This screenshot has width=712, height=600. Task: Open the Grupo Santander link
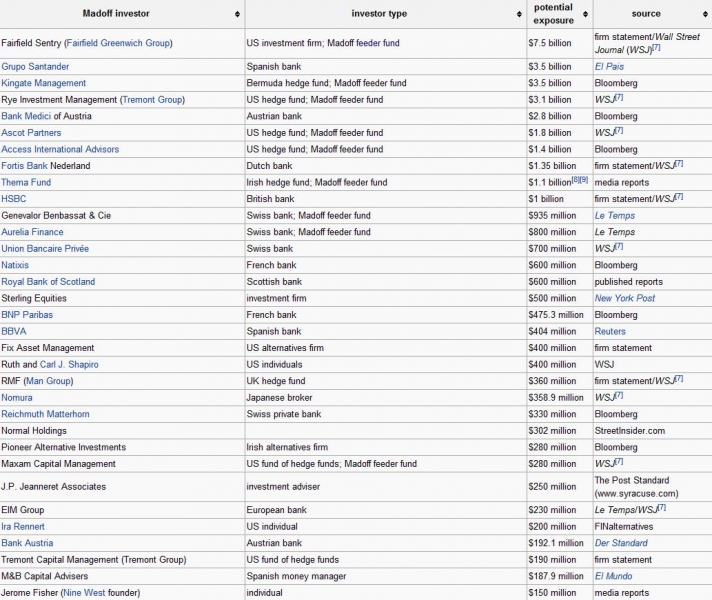point(35,66)
